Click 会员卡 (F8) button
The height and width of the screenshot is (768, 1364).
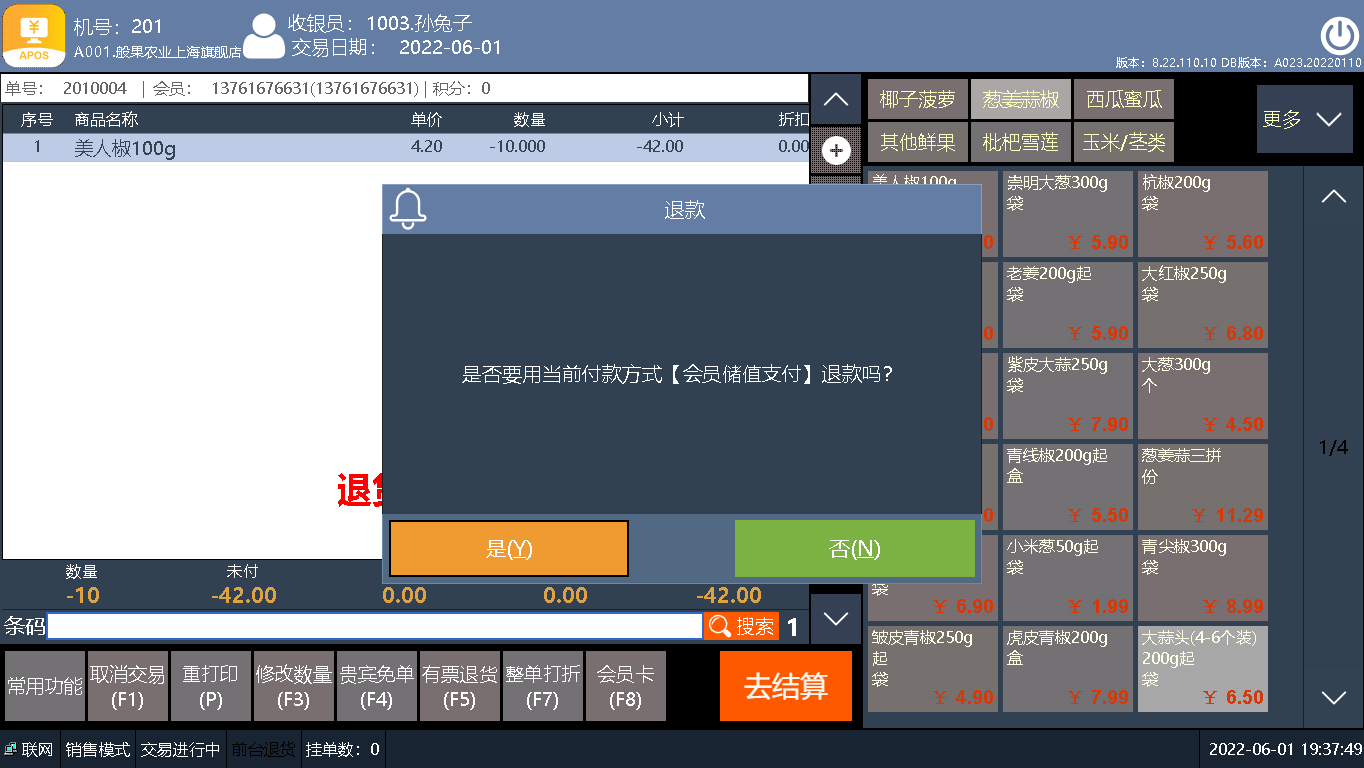point(626,686)
